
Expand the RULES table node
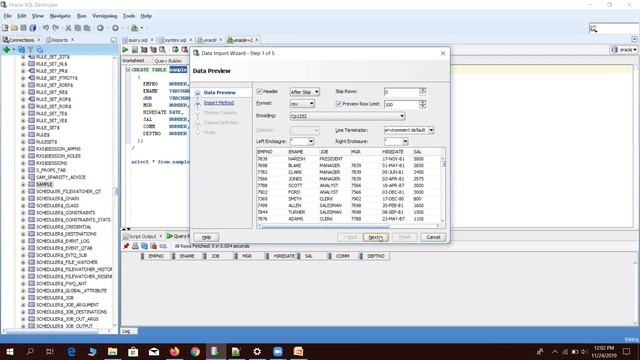[23, 135]
